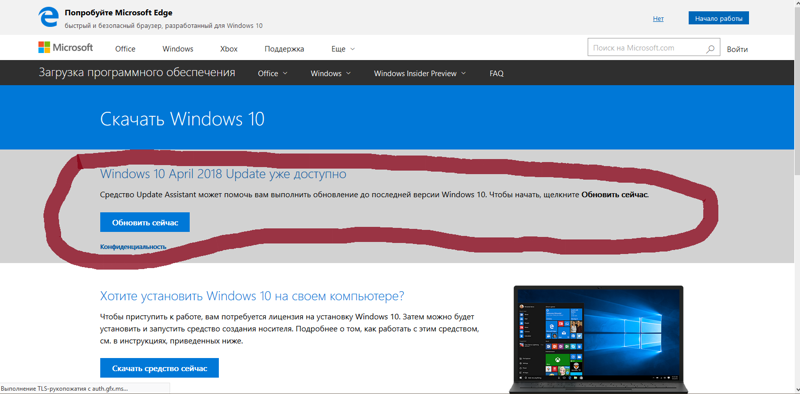The height and width of the screenshot is (394, 800).
Task: Click heading Windows 10 April 2018 Update уже доступно
Action: pos(223,174)
